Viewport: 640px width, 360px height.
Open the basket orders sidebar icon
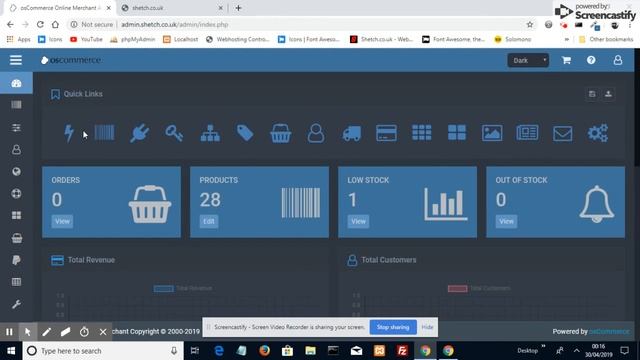coord(17,238)
